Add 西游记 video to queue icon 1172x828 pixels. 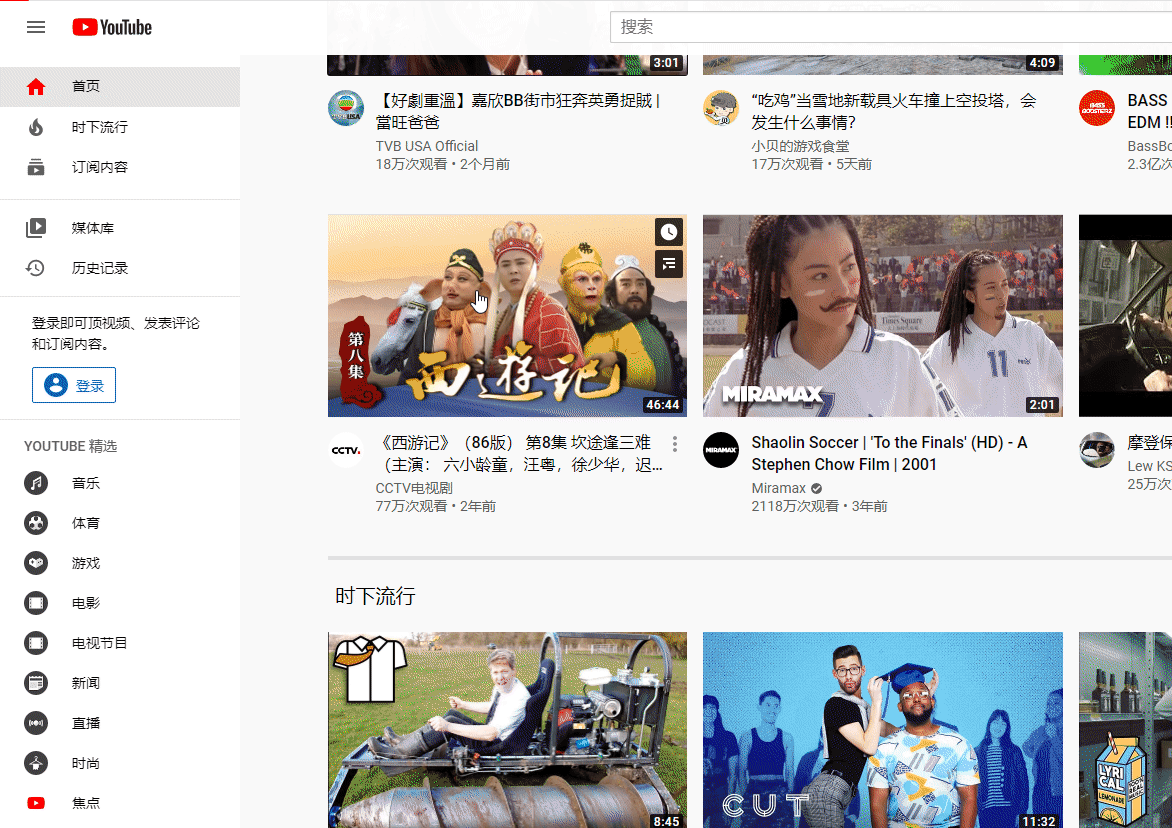pyautogui.click(x=669, y=264)
